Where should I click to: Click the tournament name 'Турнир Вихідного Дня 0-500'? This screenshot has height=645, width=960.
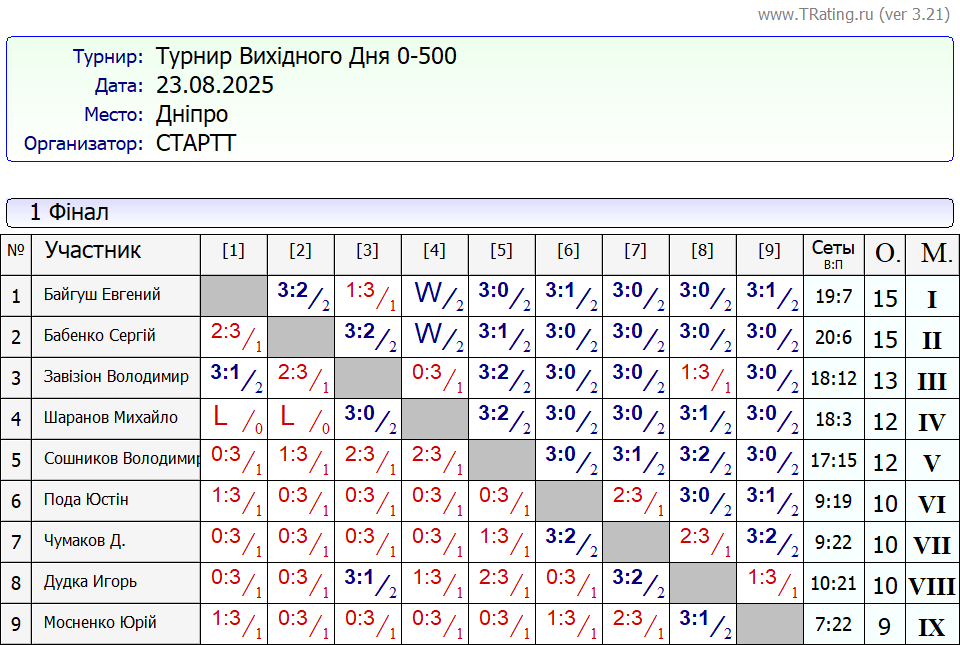(x=306, y=56)
